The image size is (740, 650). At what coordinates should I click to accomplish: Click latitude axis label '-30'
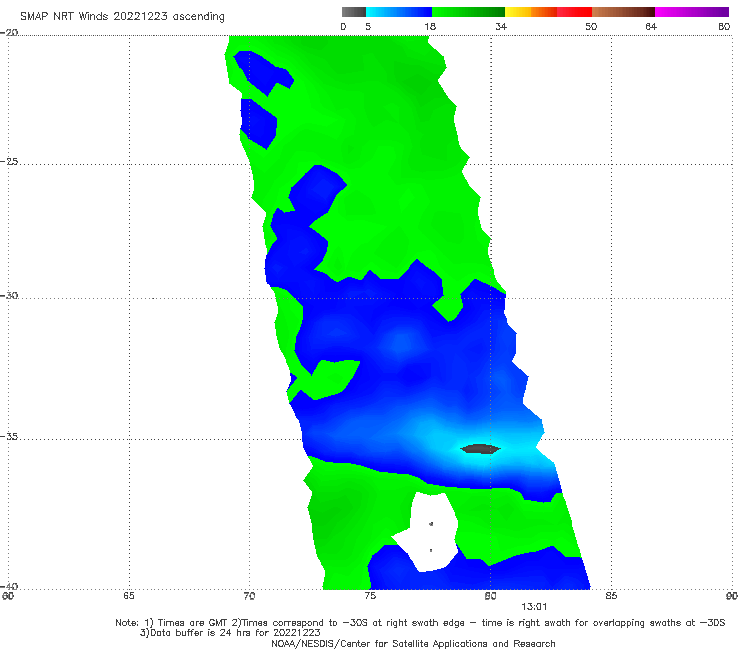[9, 295]
